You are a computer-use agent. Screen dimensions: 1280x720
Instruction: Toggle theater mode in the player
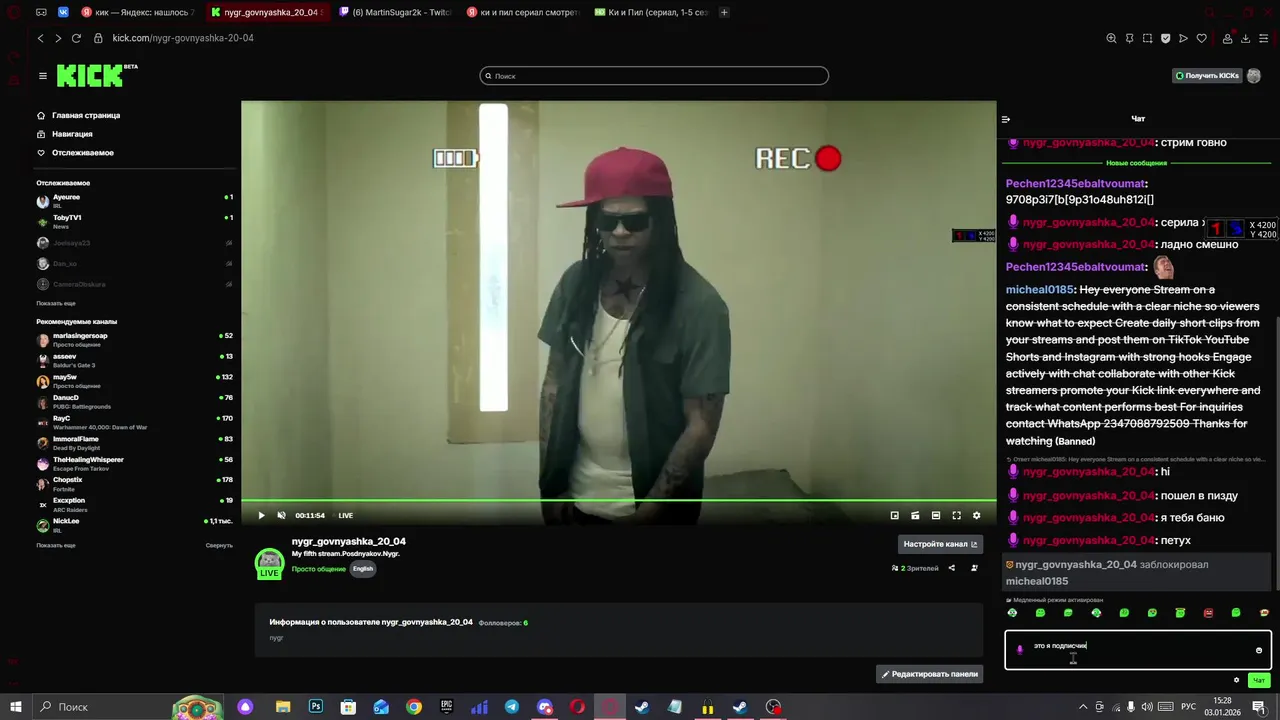935,515
